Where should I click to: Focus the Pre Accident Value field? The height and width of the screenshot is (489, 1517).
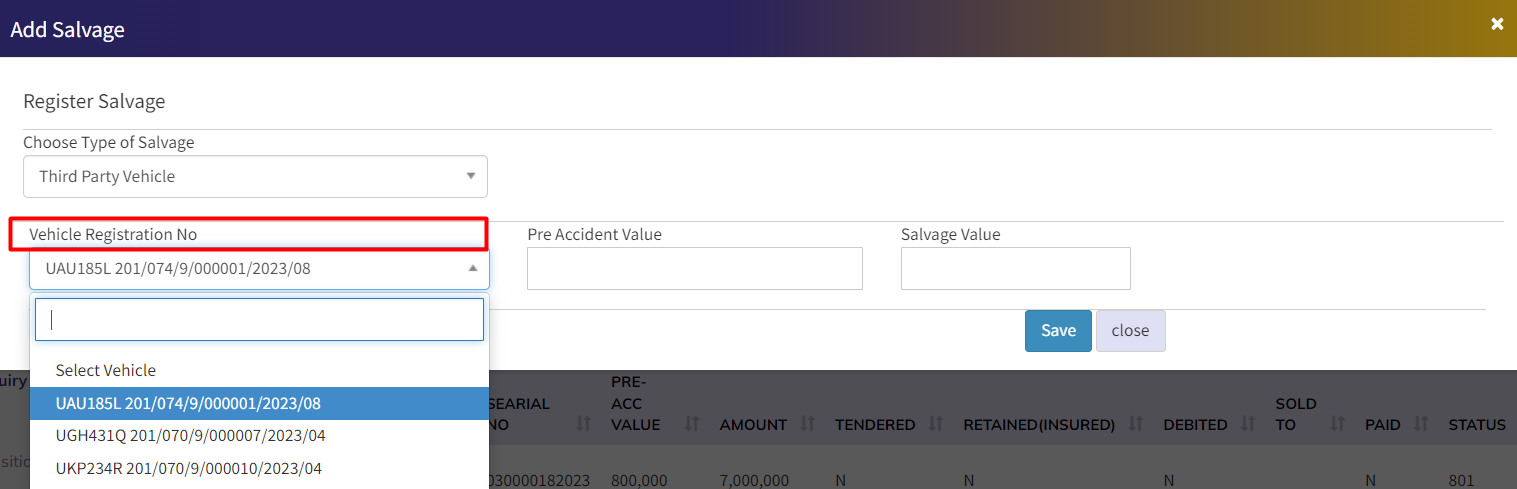click(694, 269)
